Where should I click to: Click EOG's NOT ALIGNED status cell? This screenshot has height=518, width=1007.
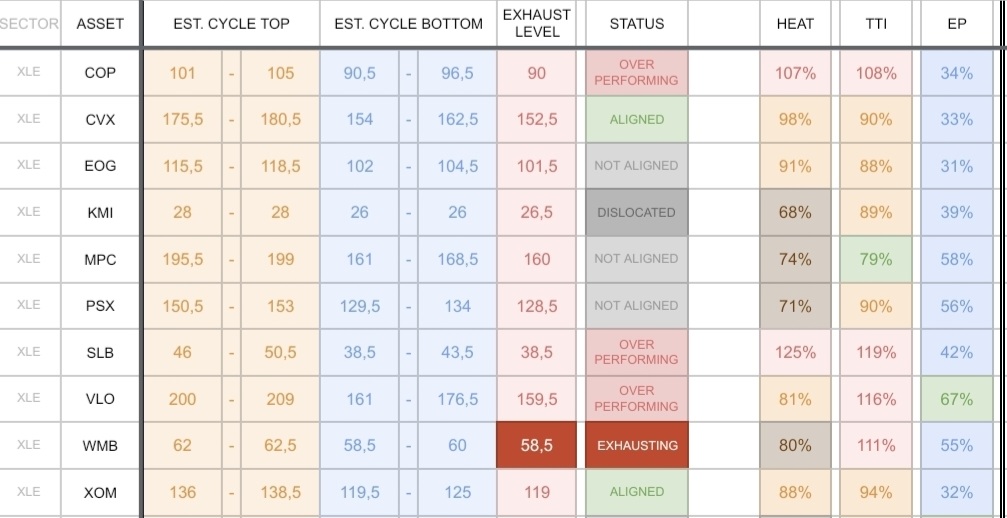(636, 166)
